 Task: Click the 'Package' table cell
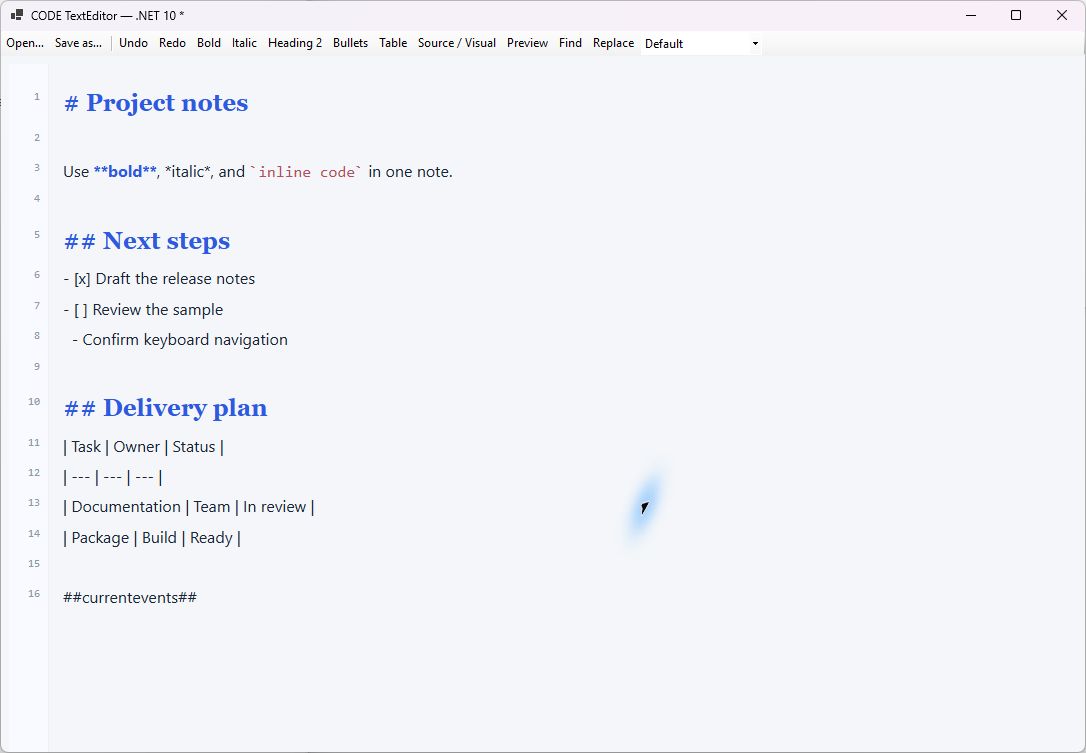100,538
